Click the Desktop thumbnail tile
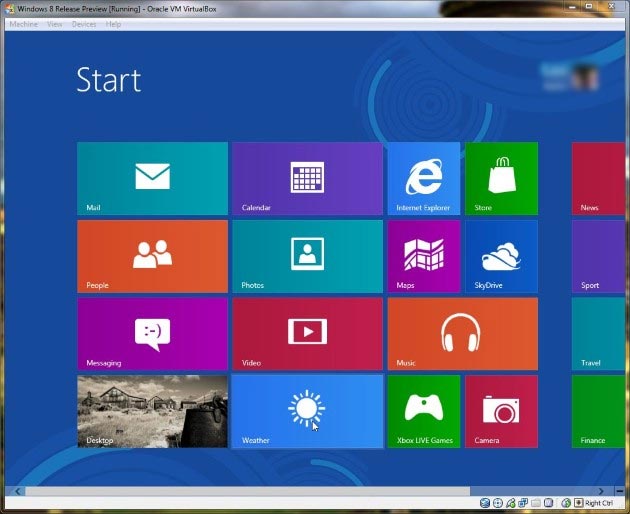Screen dimensions: 630x514 (152, 411)
